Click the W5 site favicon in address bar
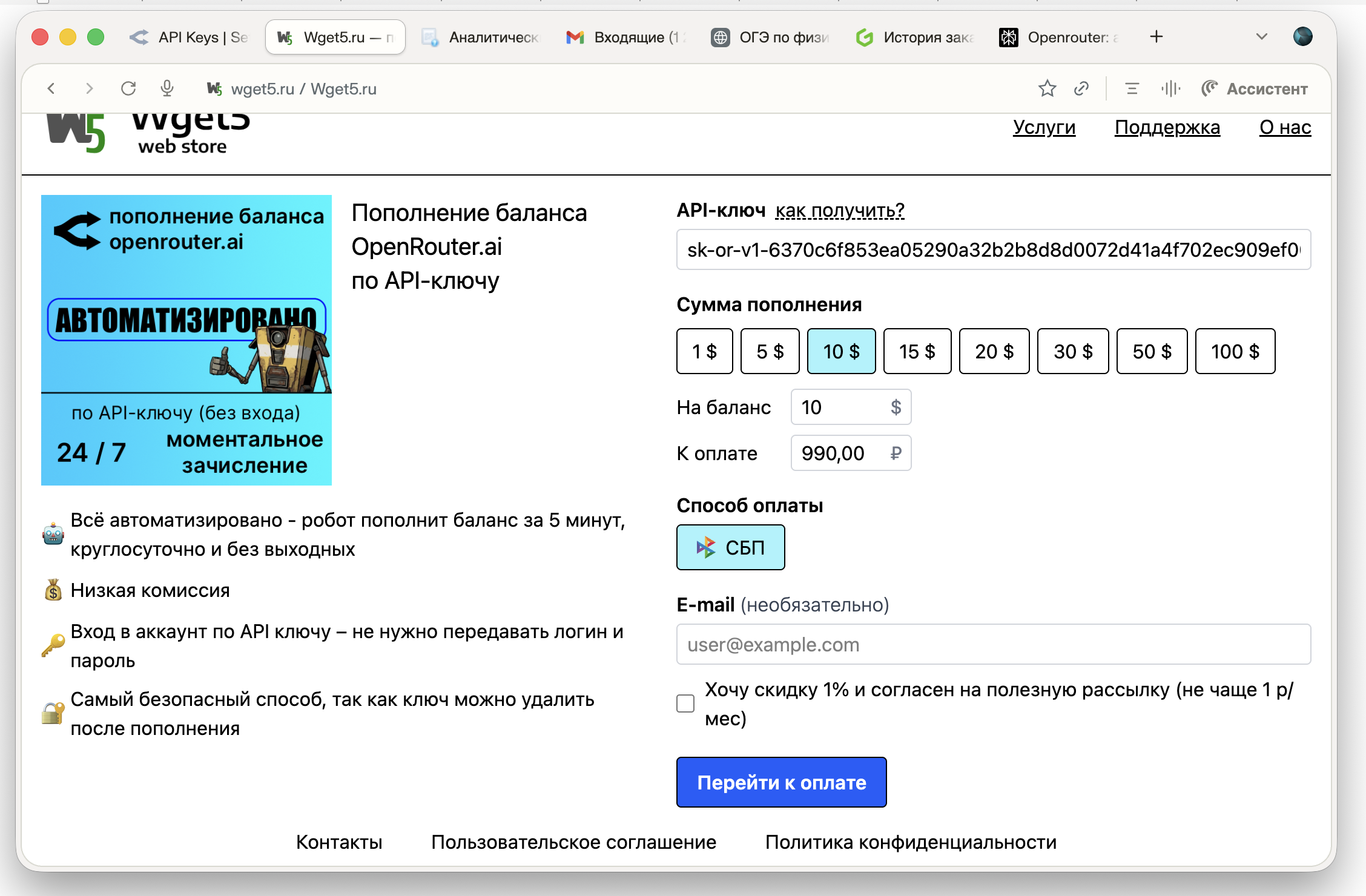 tap(214, 89)
